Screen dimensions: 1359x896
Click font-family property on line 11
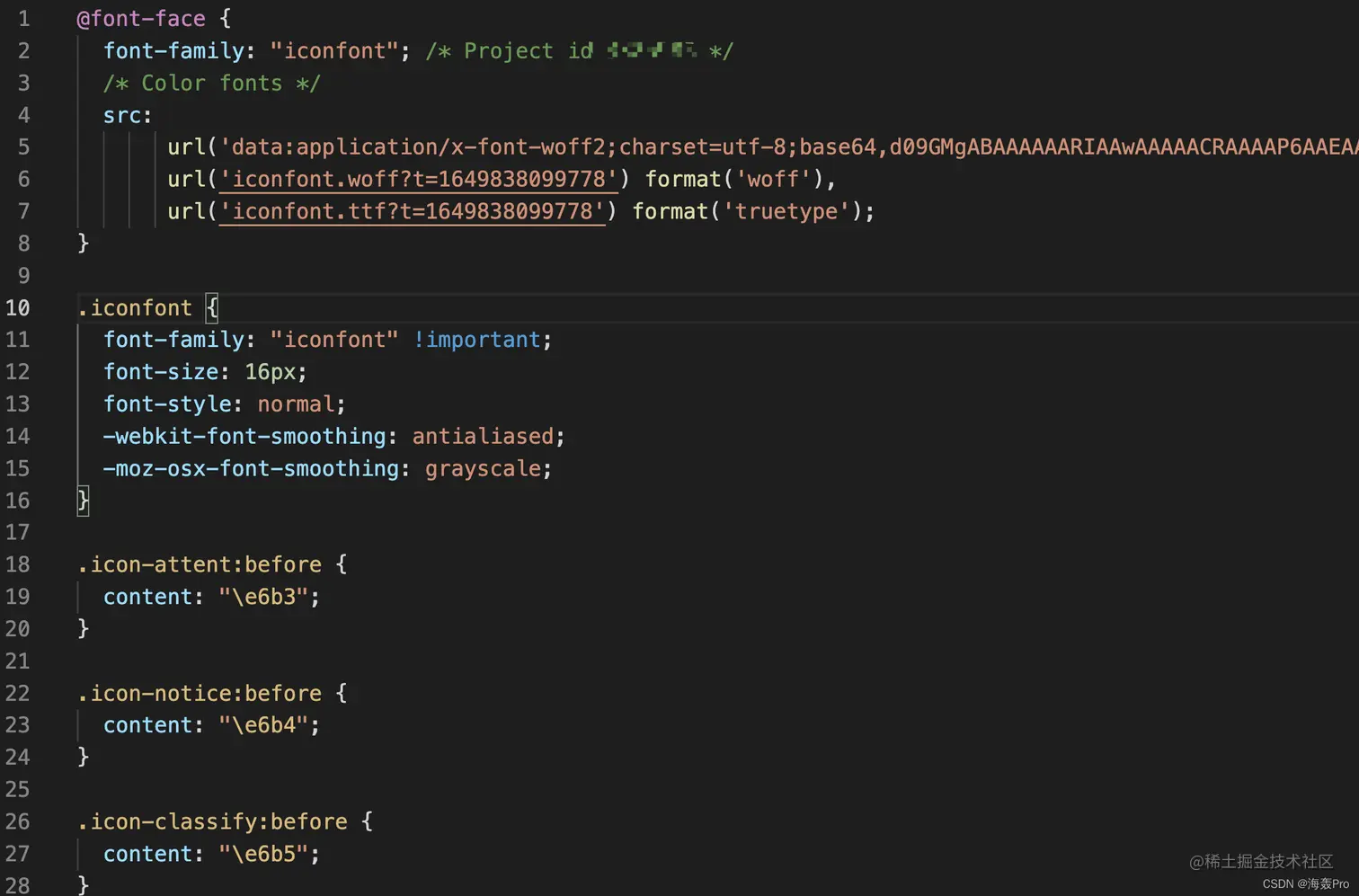[x=173, y=340]
